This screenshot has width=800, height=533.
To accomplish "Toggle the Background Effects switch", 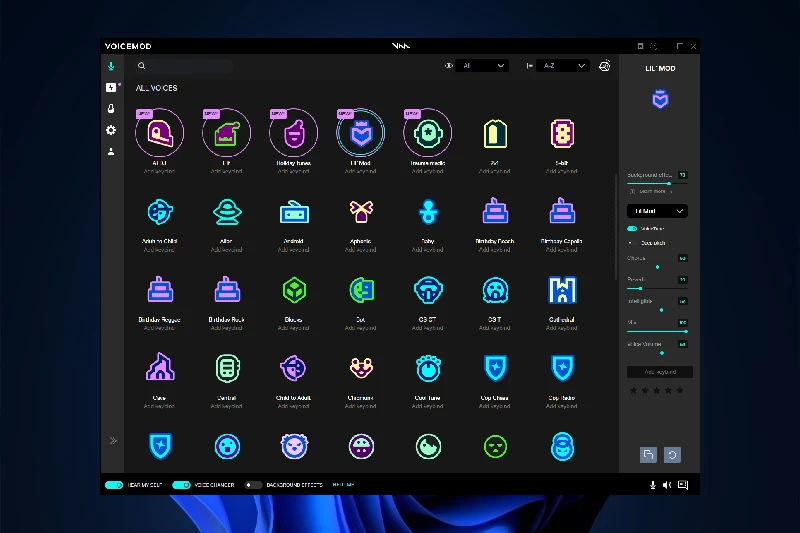I will (x=253, y=485).
